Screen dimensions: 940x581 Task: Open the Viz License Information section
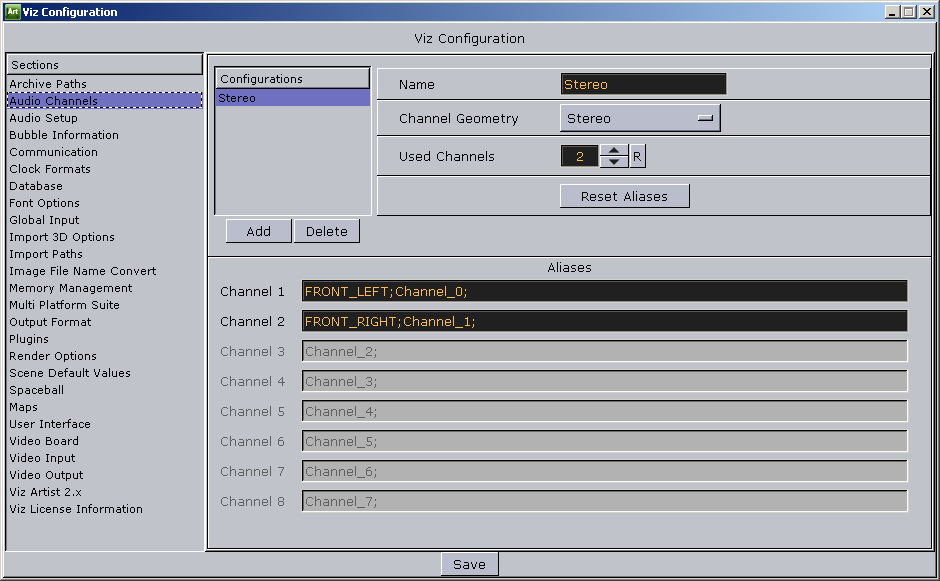(75, 508)
